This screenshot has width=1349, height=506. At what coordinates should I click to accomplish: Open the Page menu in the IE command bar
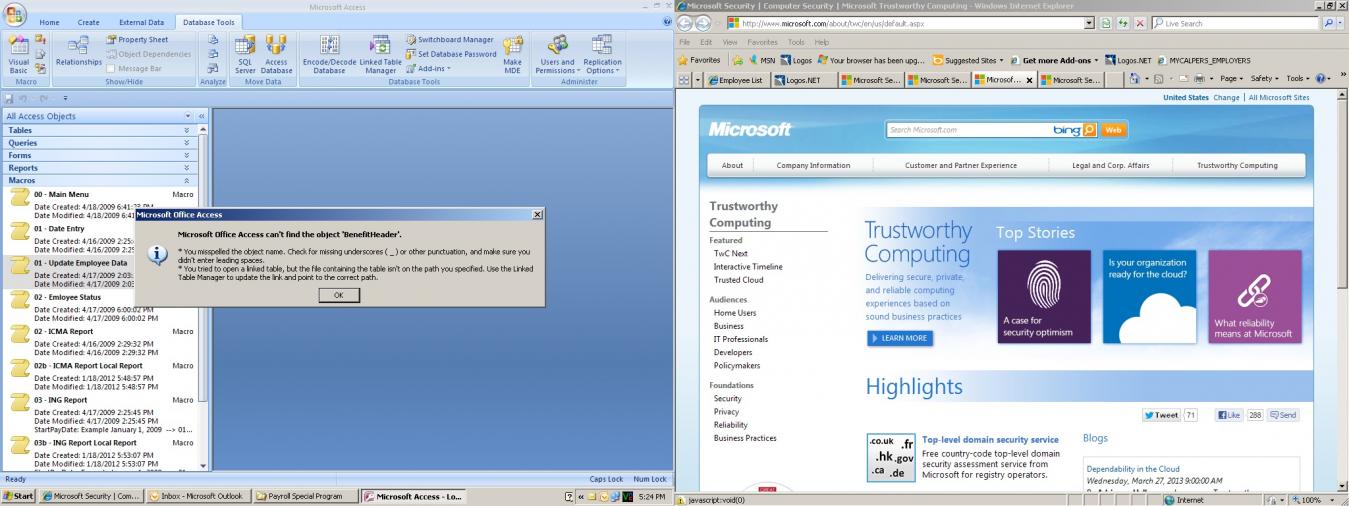1231,79
